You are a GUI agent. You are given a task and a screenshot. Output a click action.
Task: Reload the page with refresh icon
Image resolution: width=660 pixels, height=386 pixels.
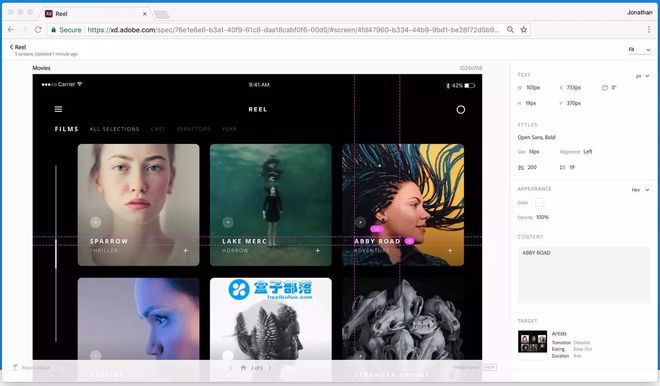38,29
